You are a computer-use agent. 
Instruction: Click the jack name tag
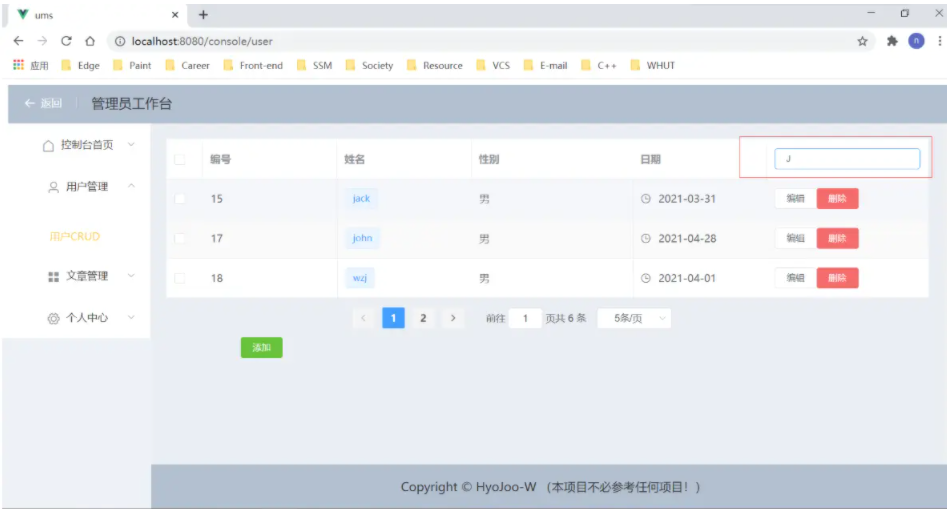[x=361, y=199]
